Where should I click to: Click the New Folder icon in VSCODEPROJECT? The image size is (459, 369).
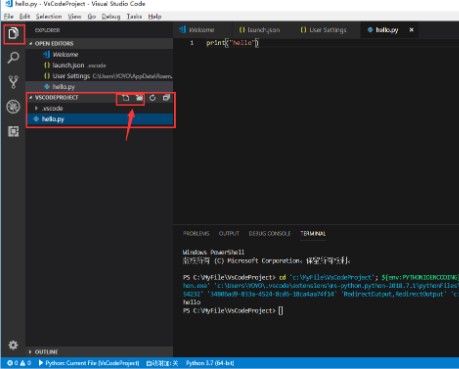click(x=139, y=98)
